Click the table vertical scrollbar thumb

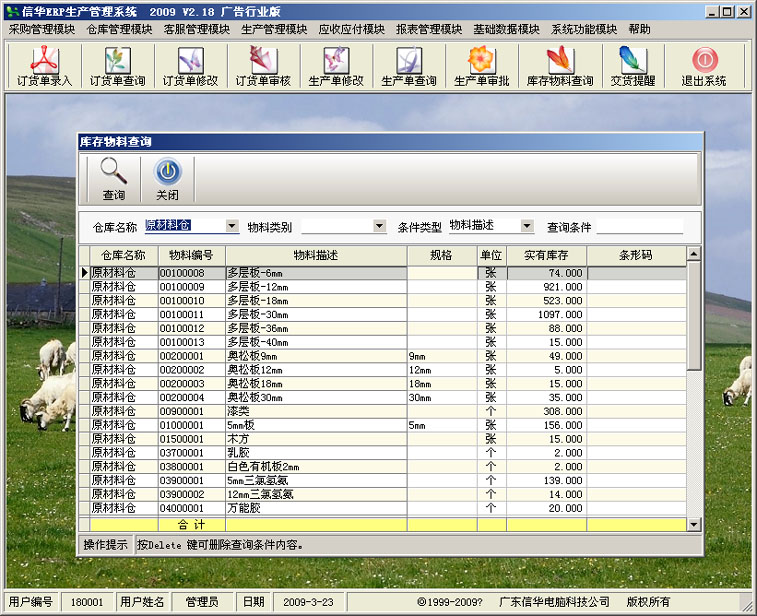pos(694,316)
